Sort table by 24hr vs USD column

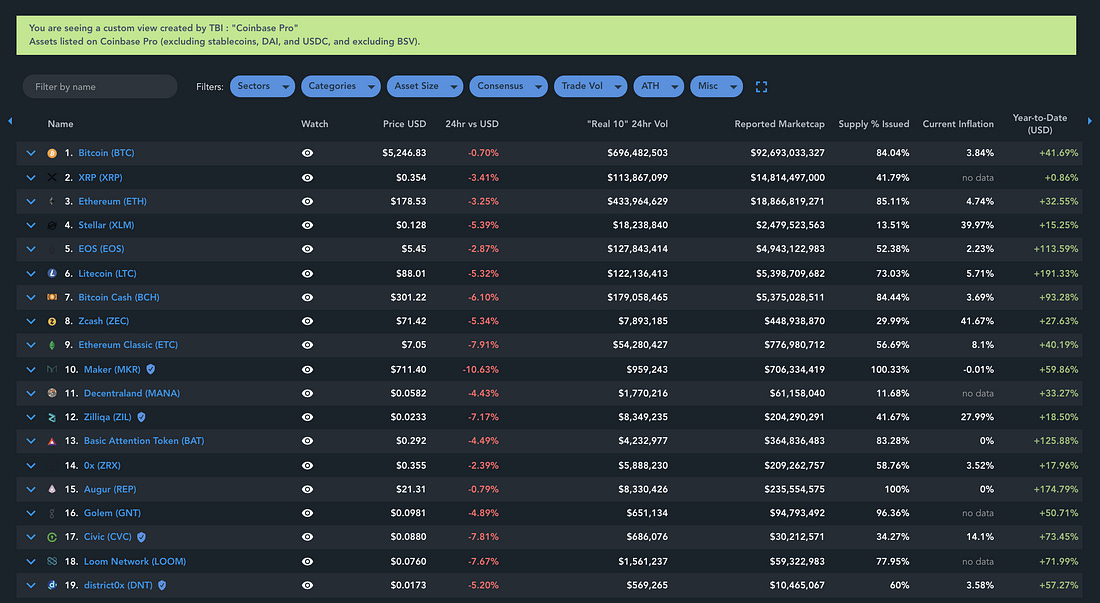pos(472,124)
